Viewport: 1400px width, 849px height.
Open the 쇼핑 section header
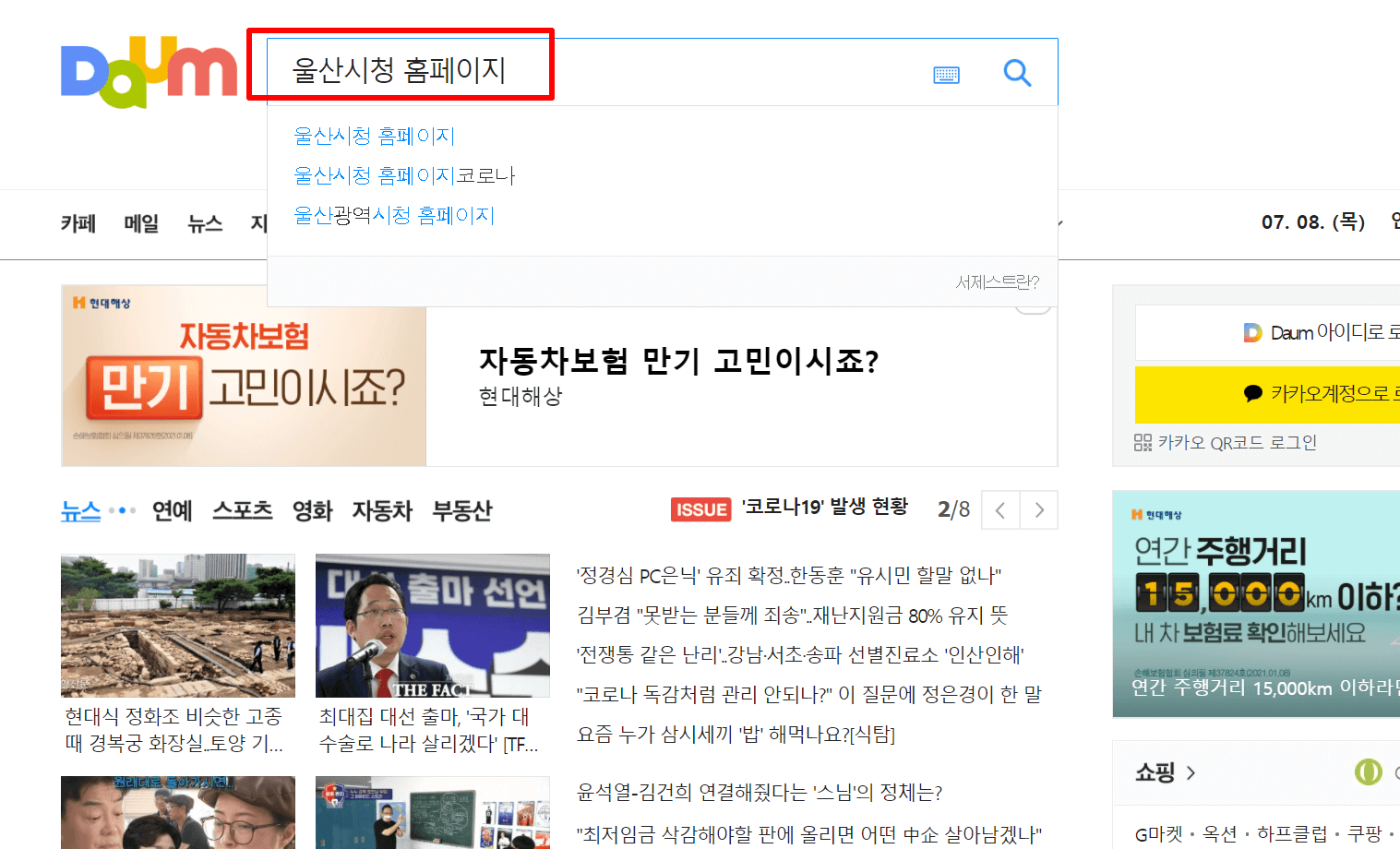(x=1155, y=772)
